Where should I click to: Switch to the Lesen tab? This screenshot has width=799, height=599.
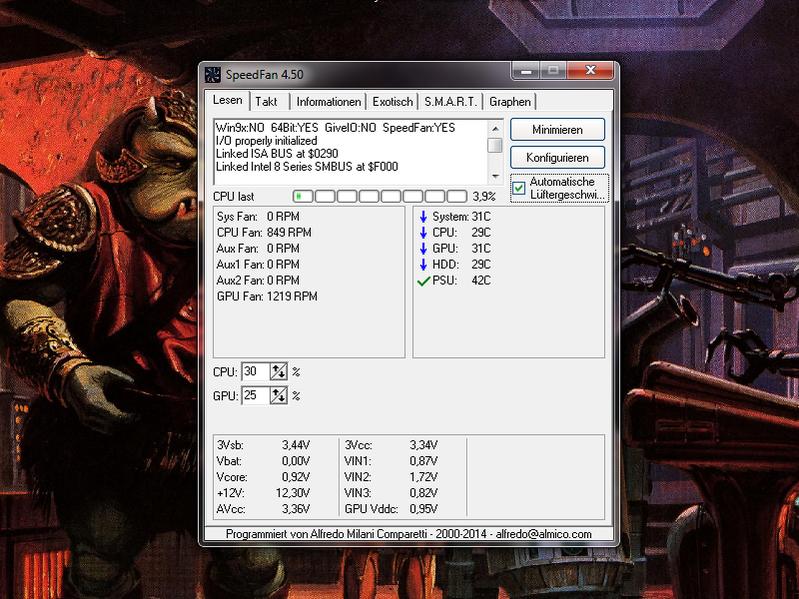point(227,100)
